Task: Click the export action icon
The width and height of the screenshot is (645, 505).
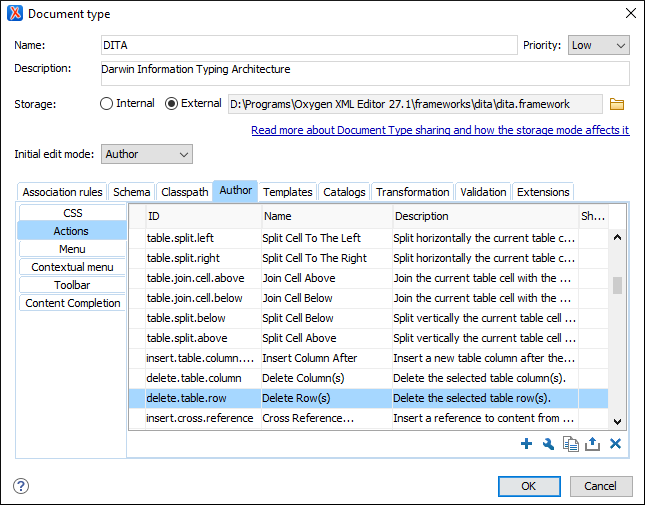Action: (x=593, y=444)
